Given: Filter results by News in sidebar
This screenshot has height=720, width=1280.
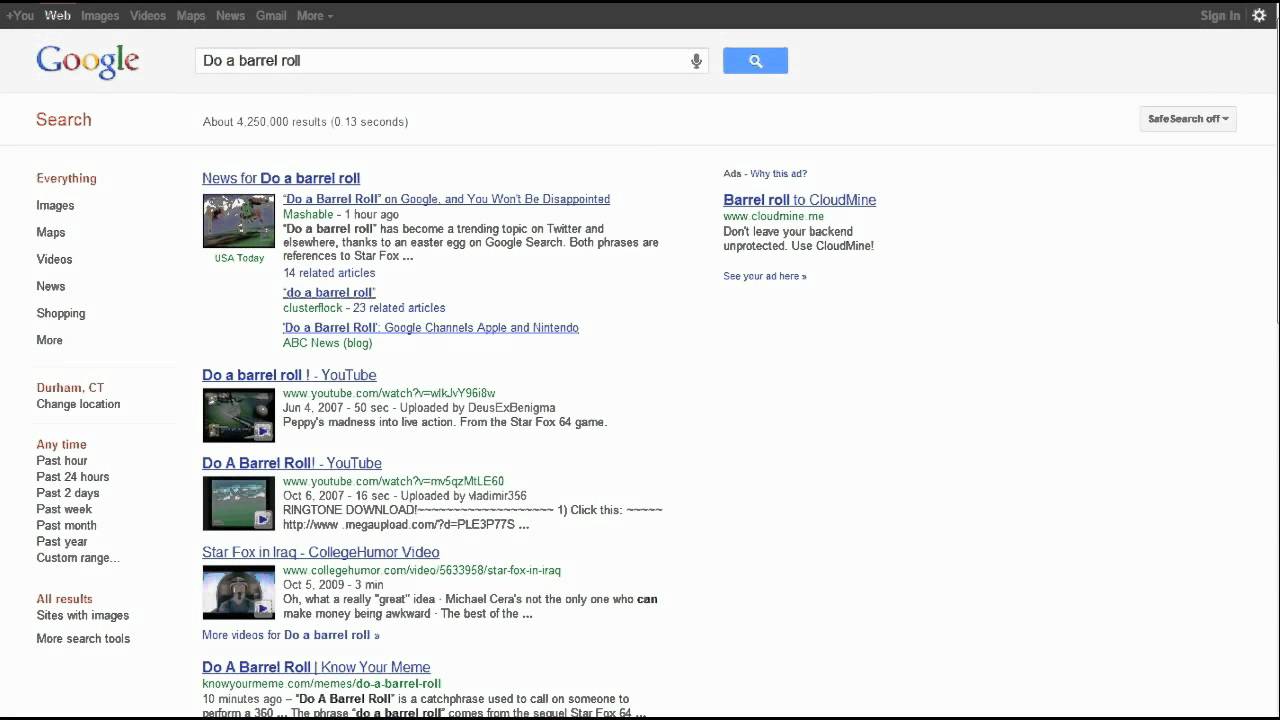Looking at the screenshot, I should (x=51, y=286).
